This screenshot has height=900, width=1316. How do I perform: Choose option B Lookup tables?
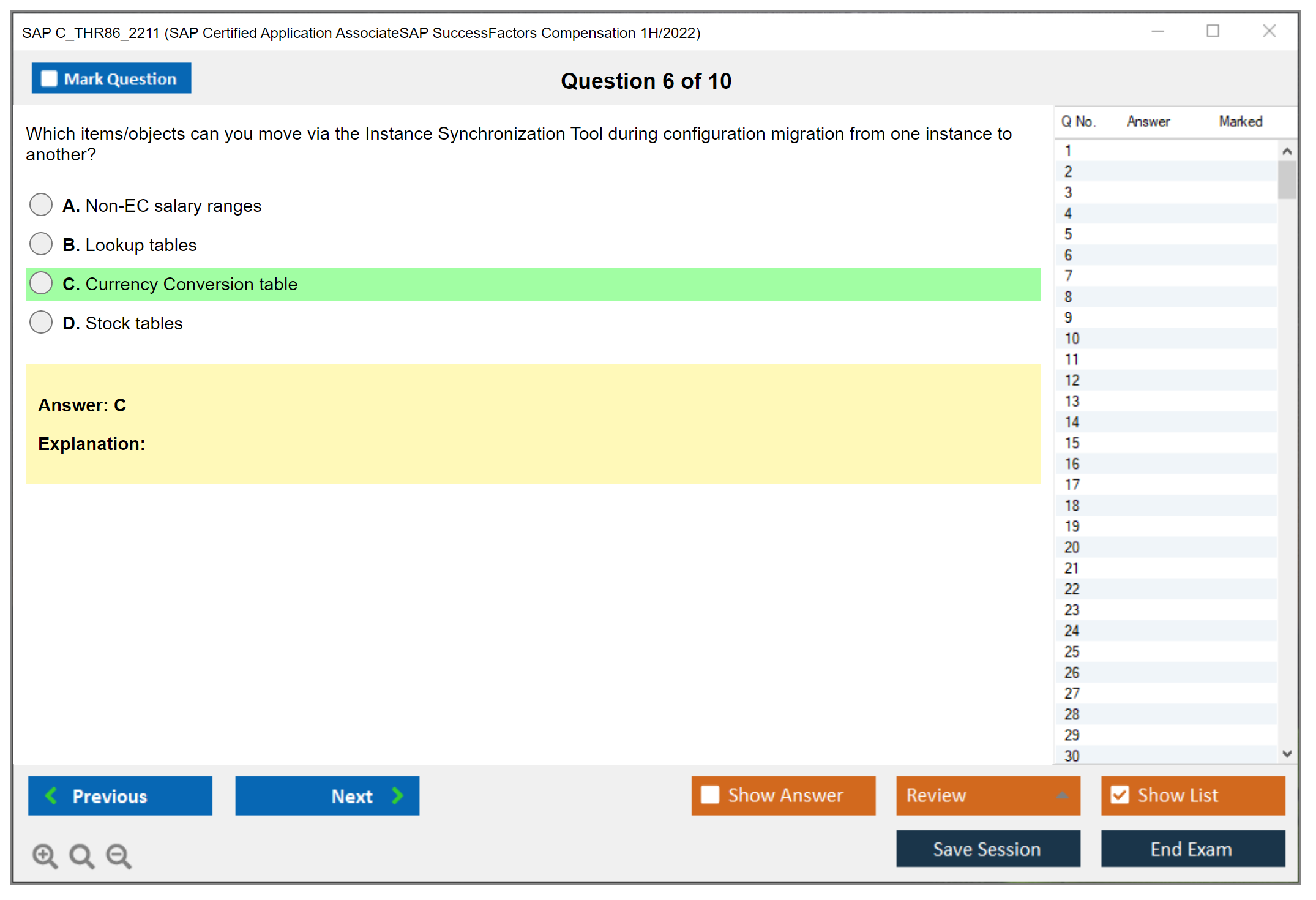[x=41, y=244]
